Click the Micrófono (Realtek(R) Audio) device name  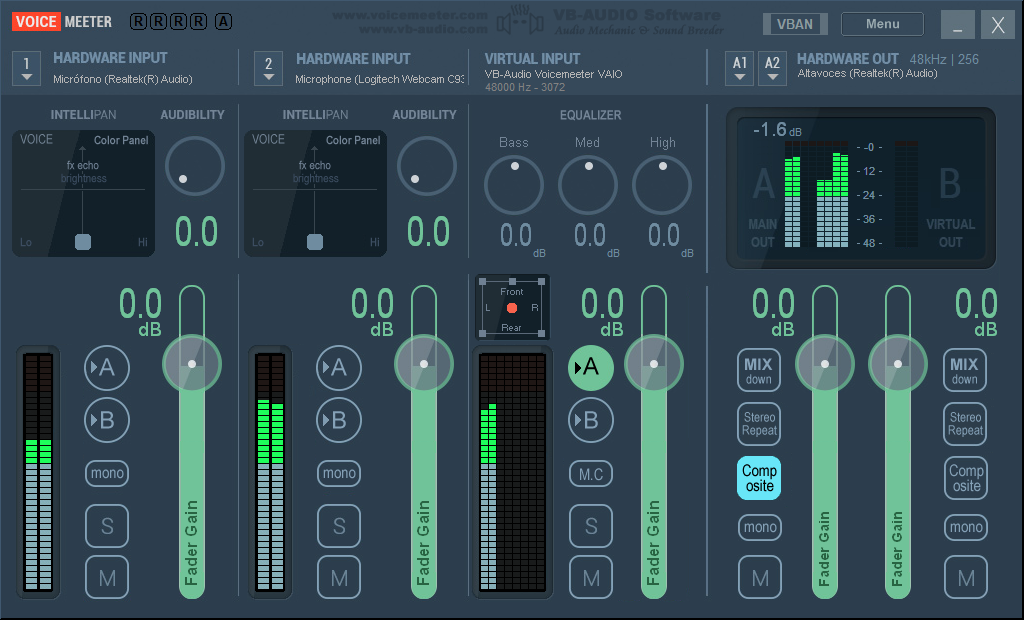[x=123, y=79]
